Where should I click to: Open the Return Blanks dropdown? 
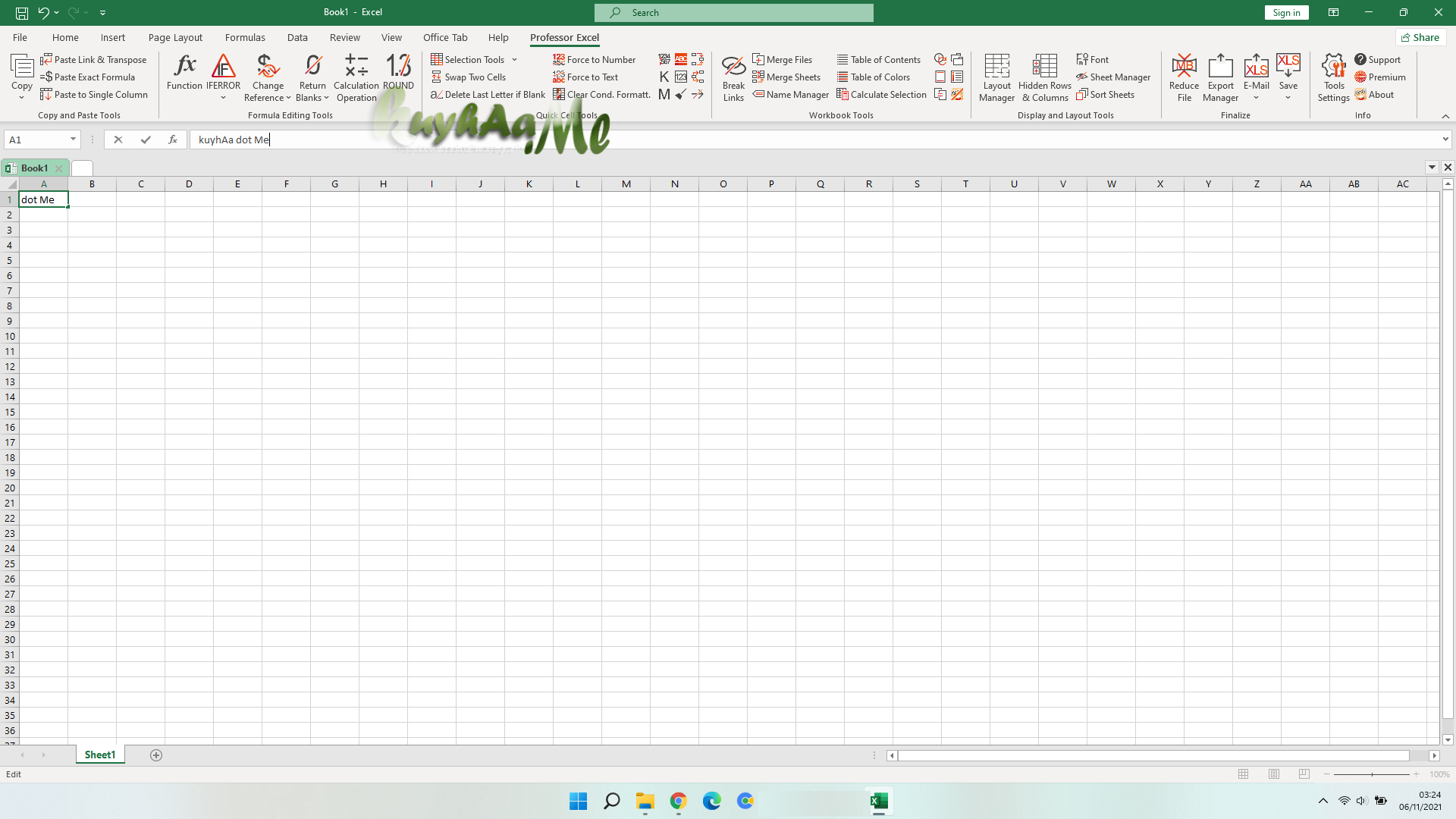click(326, 98)
